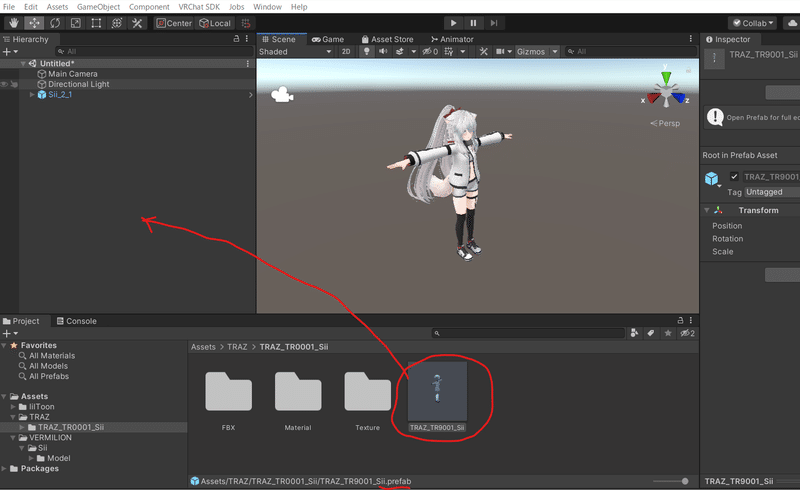Toggle Center pivot mode
This screenshot has width=800, height=490.
pos(174,23)
